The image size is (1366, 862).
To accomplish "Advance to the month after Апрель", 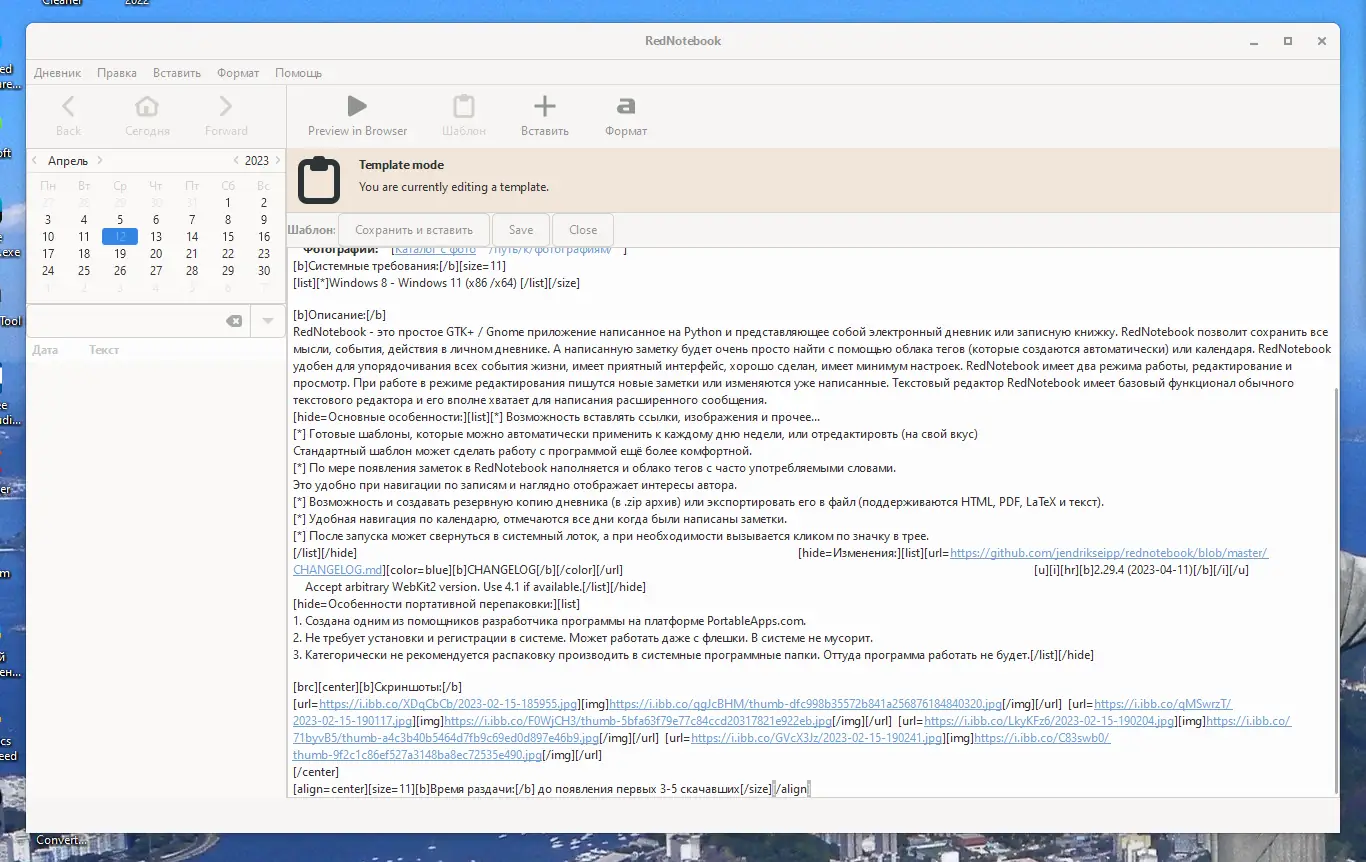I will [x=100, y=160].
